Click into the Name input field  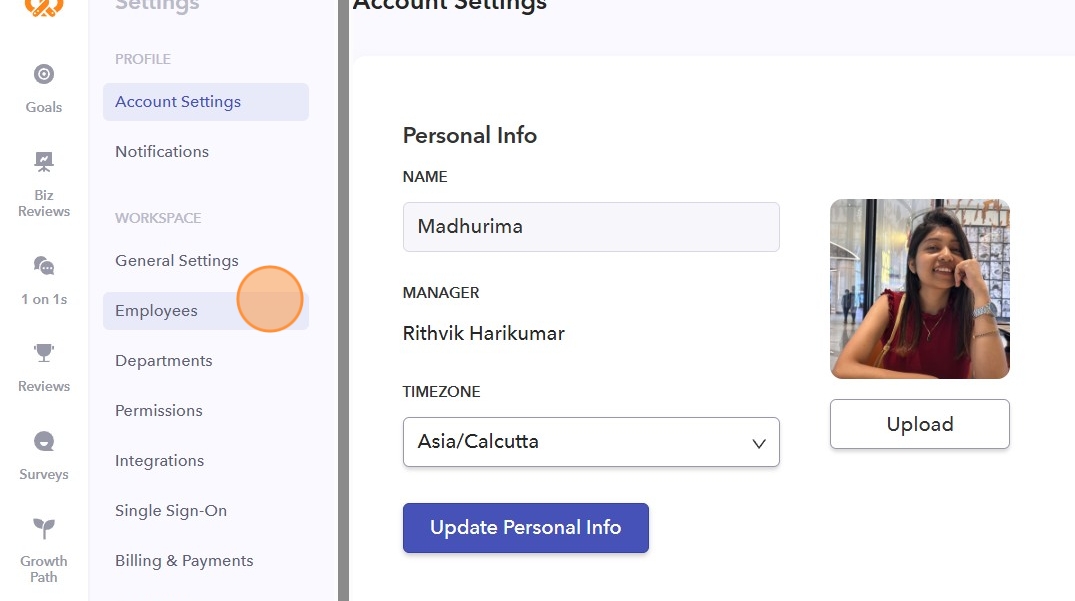[x=591, y=227]
